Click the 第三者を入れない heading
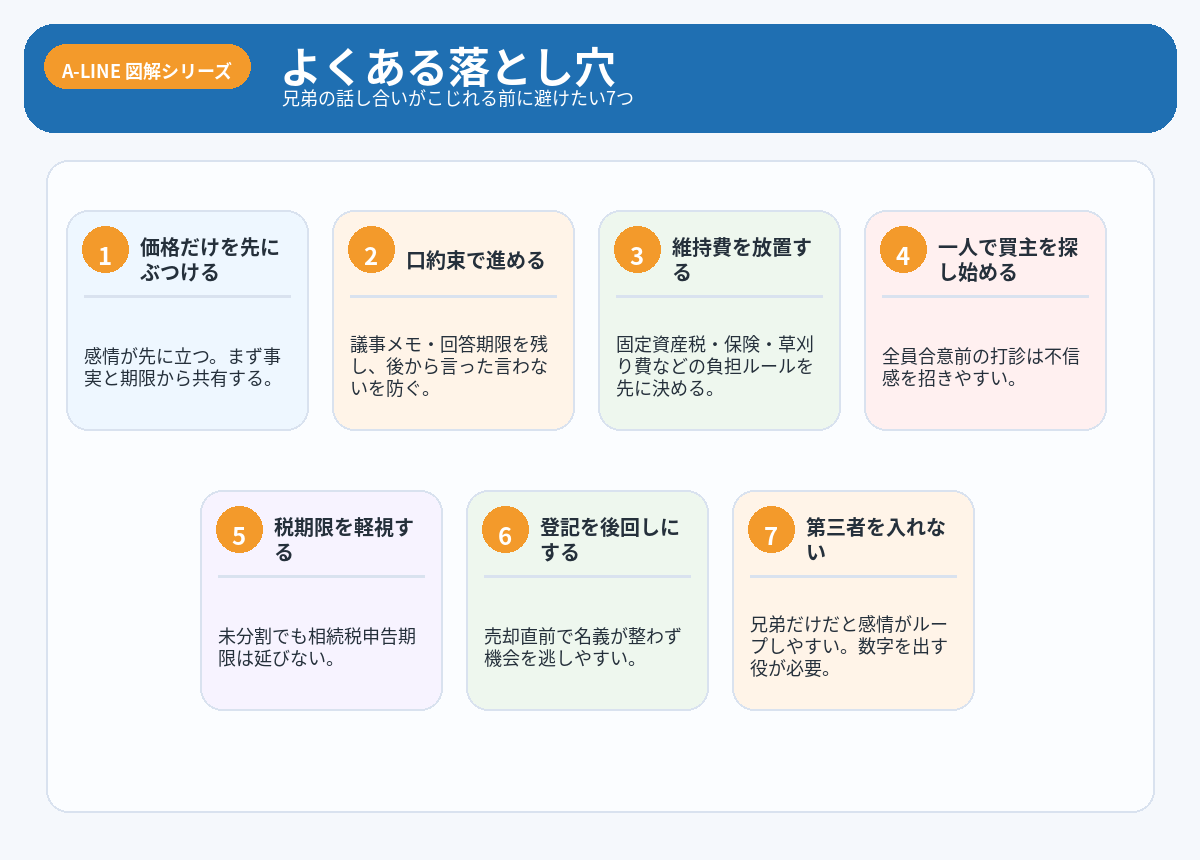The image size is (1200, 860). click(x=876, y=539)
